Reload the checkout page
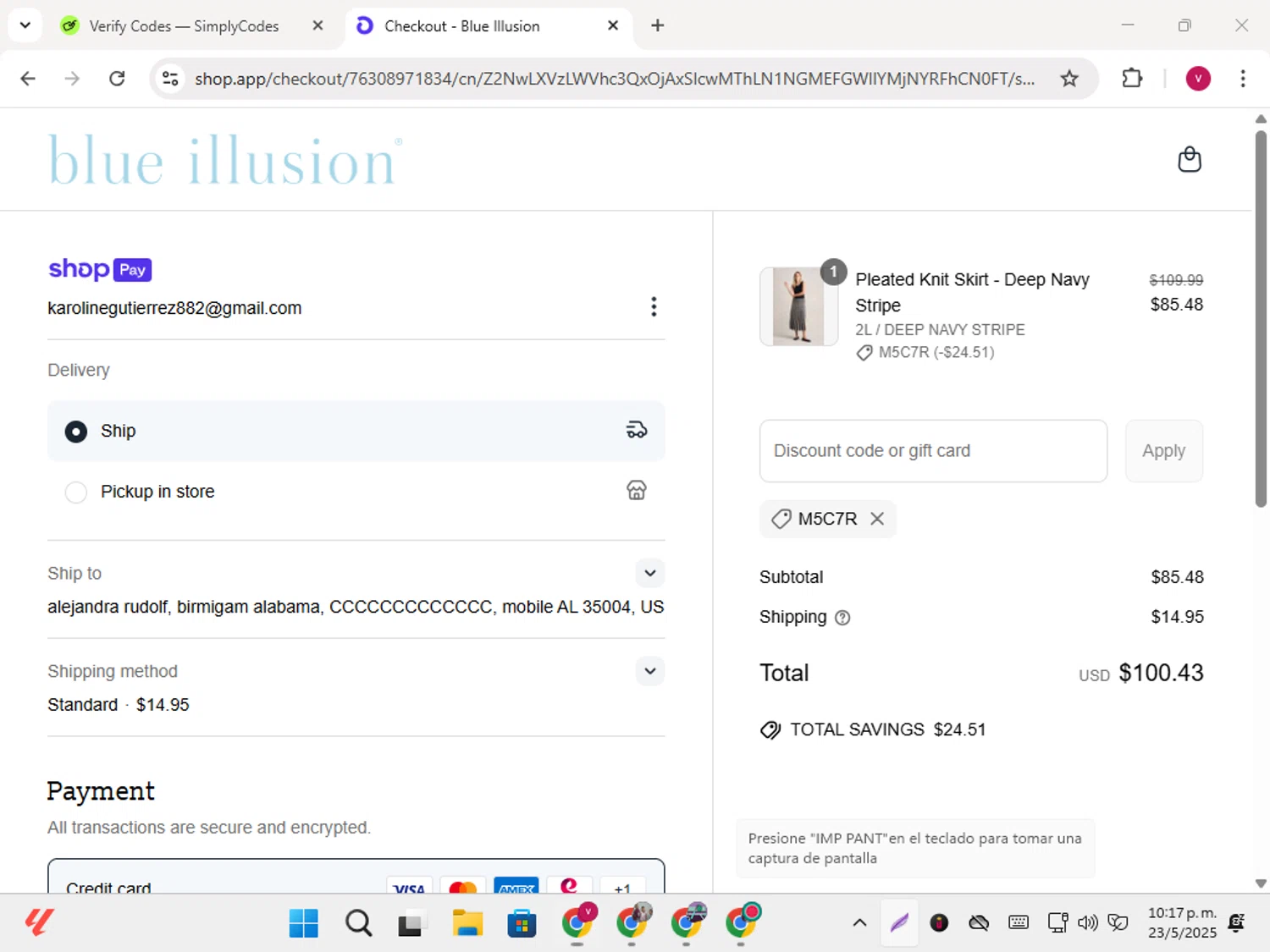The width and height of the screenshot is (1270, 952). pyautogui.click(x=117, y=79)
